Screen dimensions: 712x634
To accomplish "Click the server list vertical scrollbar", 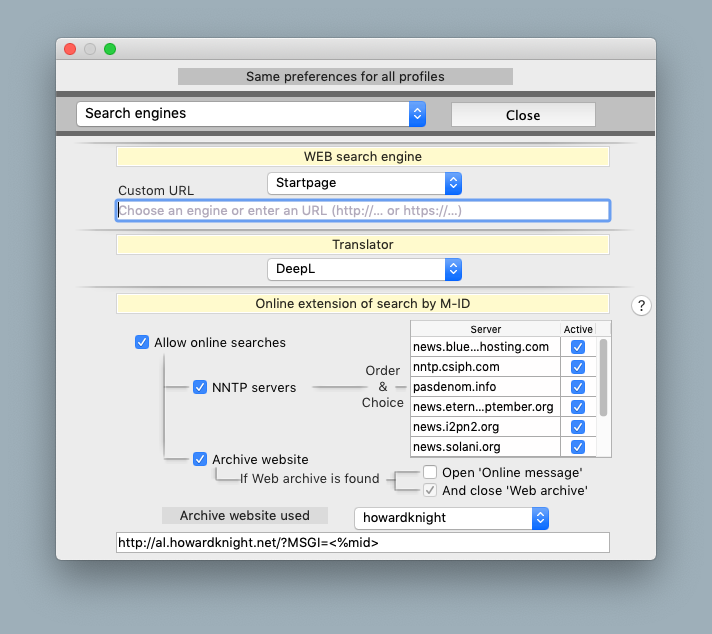I will click(x=604, y=380).
